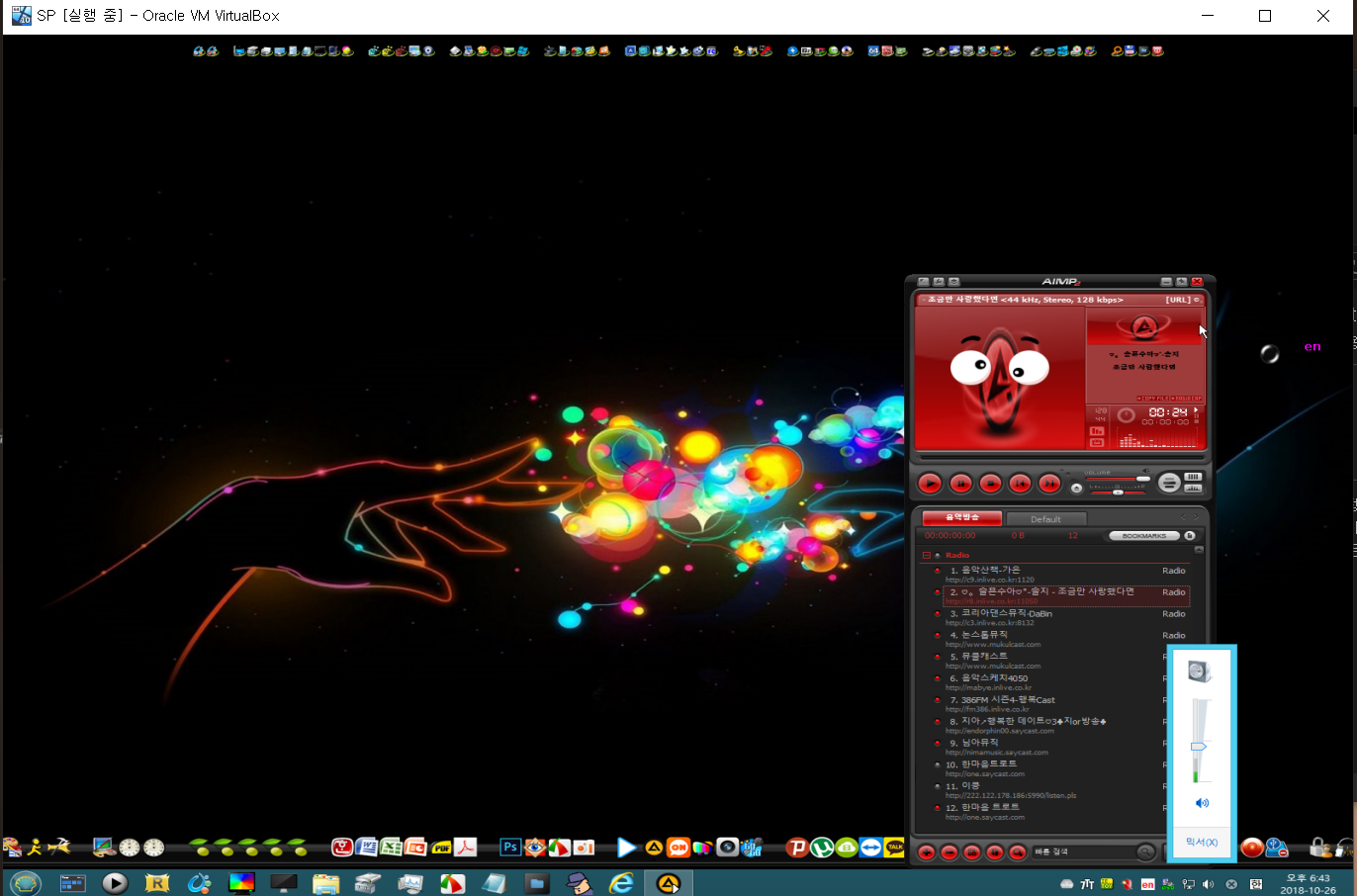Launch uTorrent from the dock
Image resolution: width=1357 pixels, height=896 pixels.
[822, 848]
